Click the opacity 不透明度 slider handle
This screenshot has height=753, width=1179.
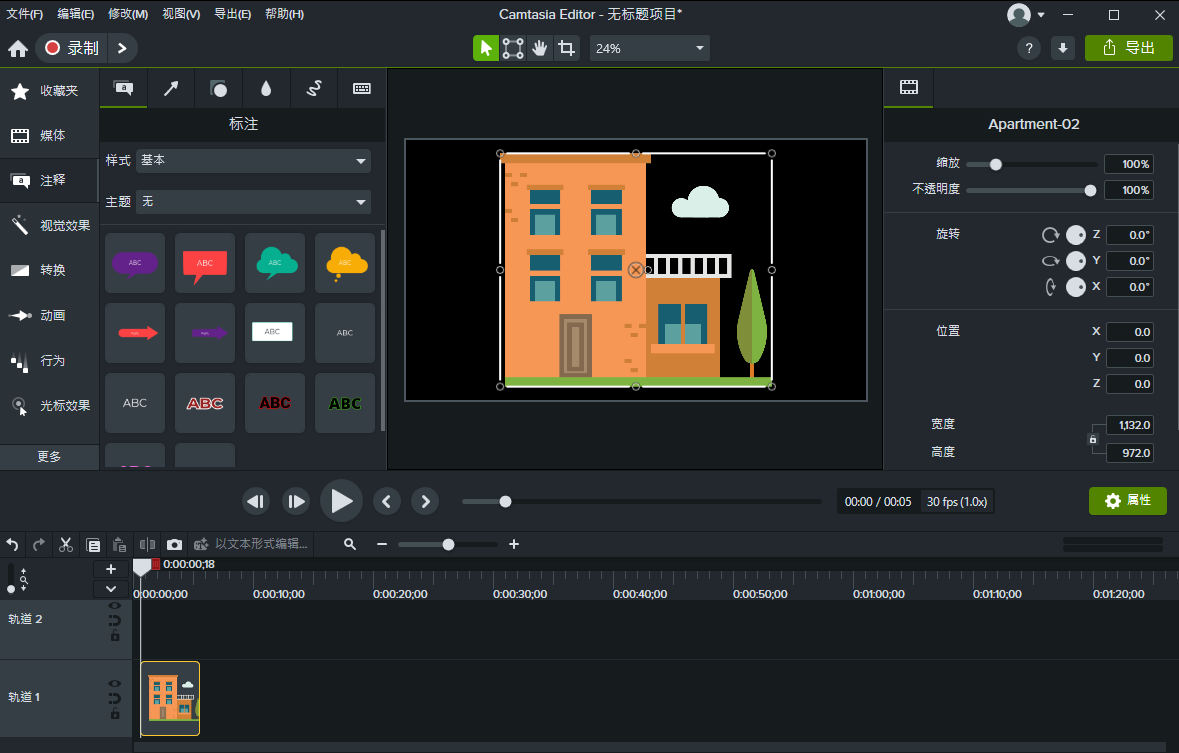[1090, 190]
